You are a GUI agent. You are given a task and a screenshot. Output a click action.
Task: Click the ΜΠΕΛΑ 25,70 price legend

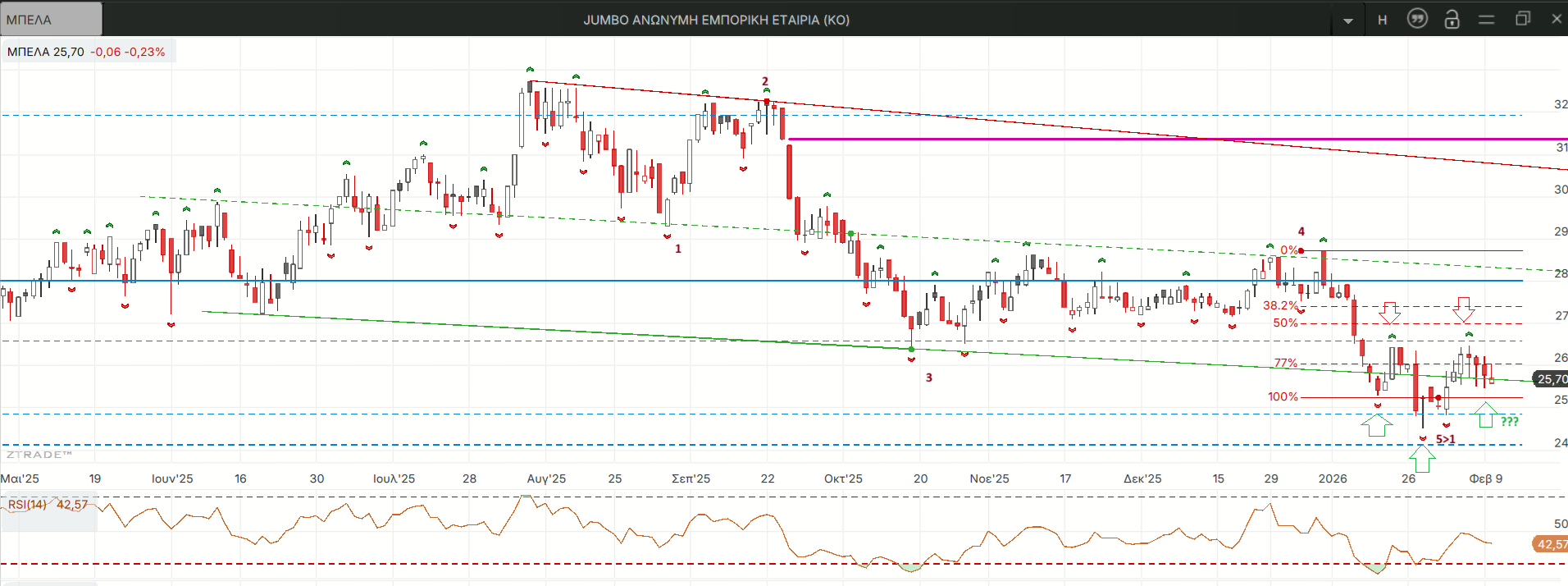tap(86, 52)
